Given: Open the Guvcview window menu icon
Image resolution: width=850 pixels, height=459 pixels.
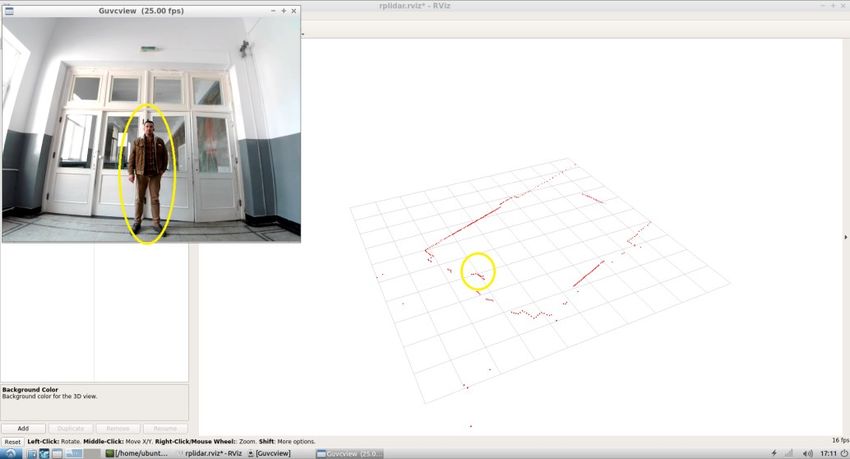Looking at the screenshot, I should 9,11.
